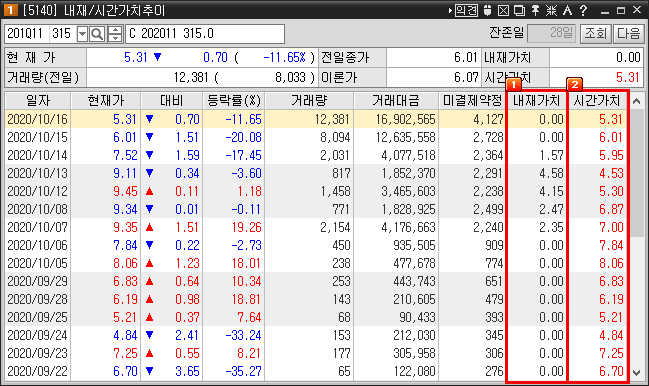Click the stepper arrows next to search icon
This screenshot has width=649, height=386.
click(x=115, y=34)
